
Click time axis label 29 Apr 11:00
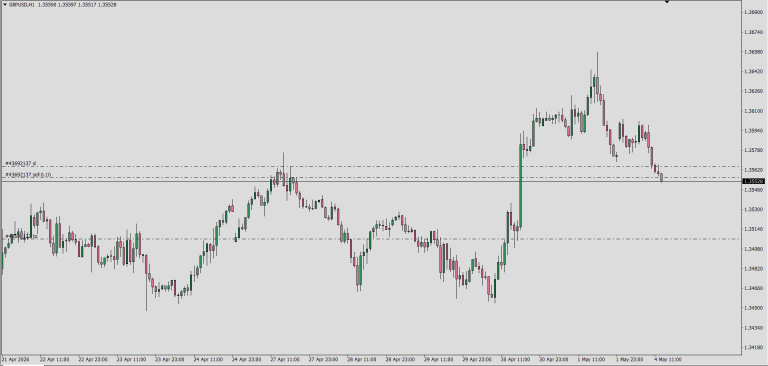pyautogui.click(x=439, y=360)
